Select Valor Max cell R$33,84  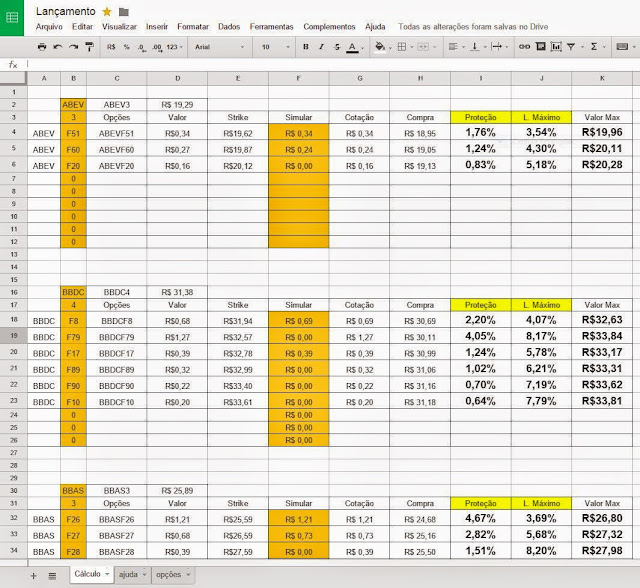[602, 336]
